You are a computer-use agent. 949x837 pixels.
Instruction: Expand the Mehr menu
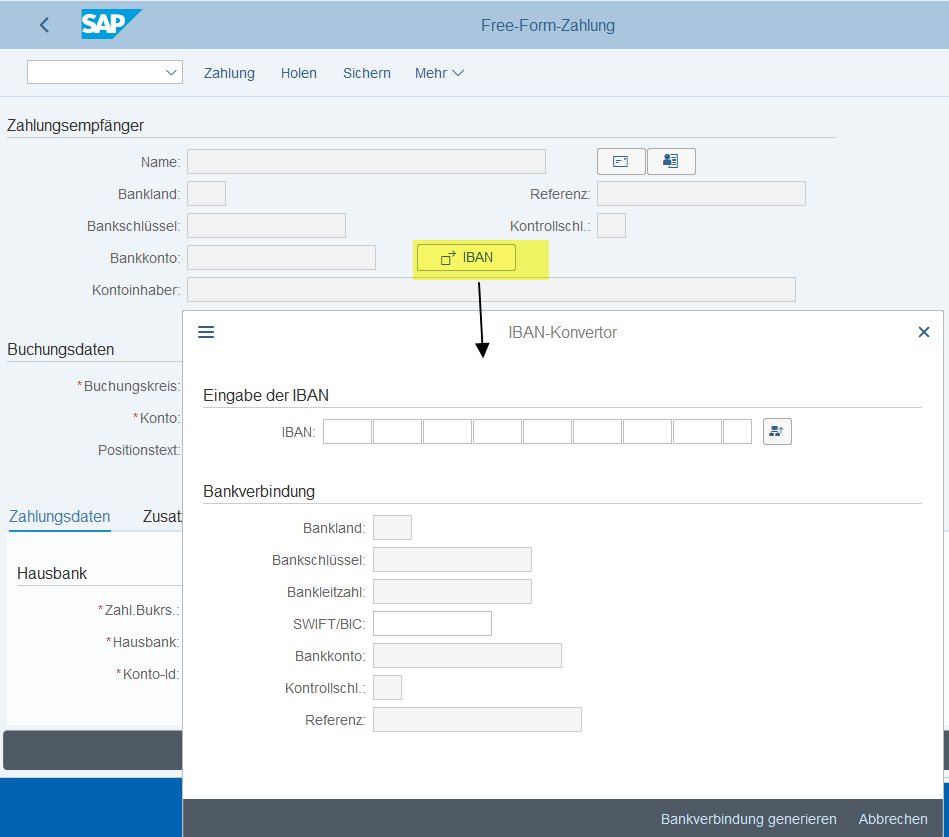pyautogui.click(x=439, y=73)
